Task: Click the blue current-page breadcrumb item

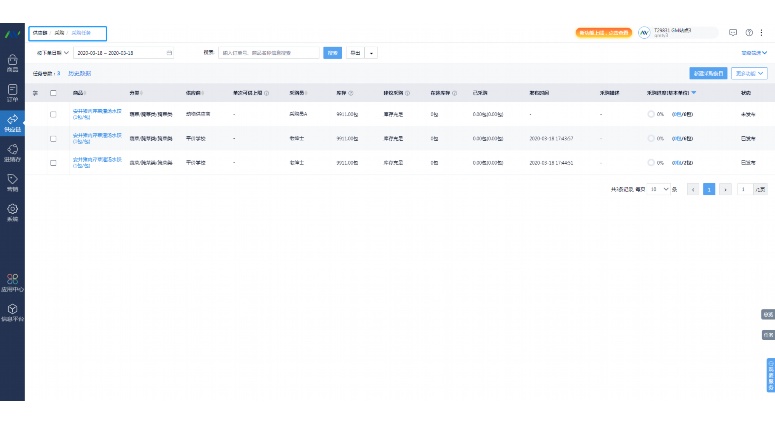Action: [81, 33]
